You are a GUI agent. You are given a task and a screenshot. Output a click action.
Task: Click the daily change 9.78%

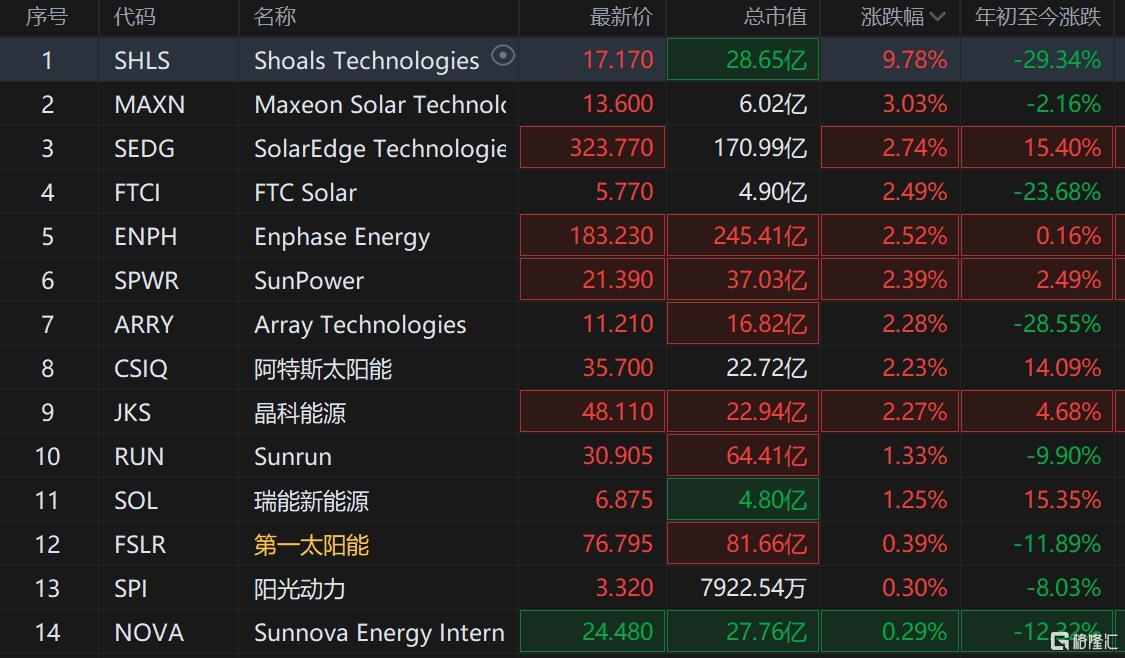915,60
